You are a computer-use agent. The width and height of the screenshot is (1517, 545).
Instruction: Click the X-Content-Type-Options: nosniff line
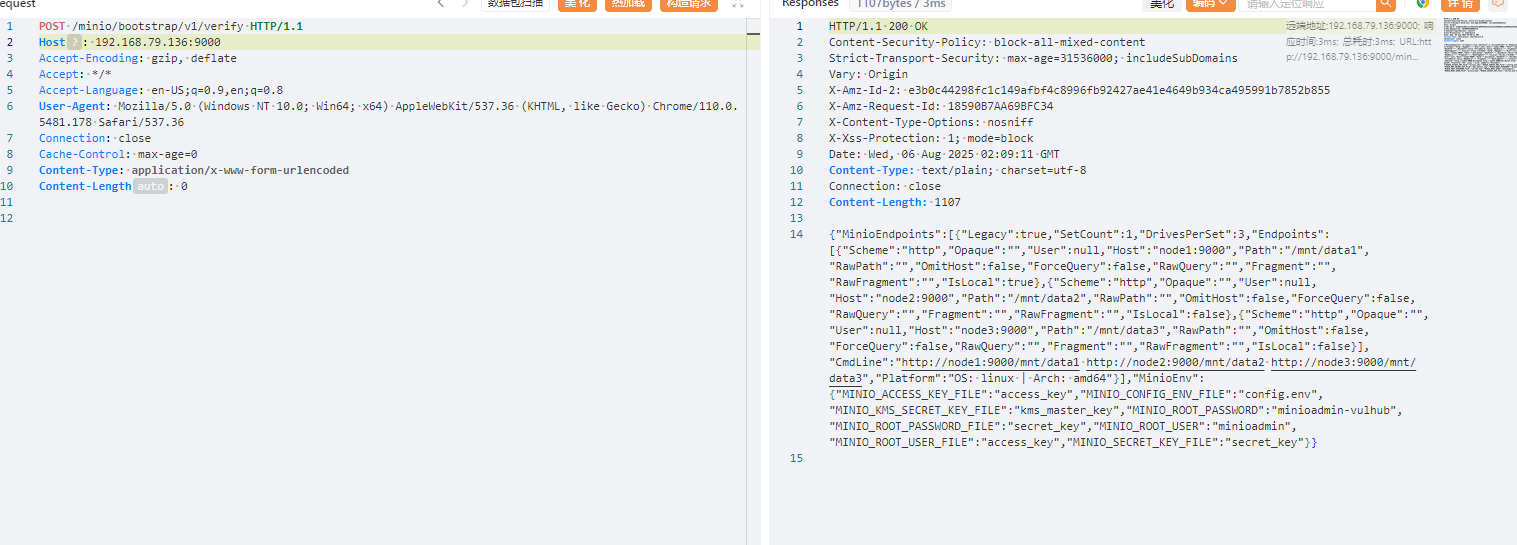[931, 122]
